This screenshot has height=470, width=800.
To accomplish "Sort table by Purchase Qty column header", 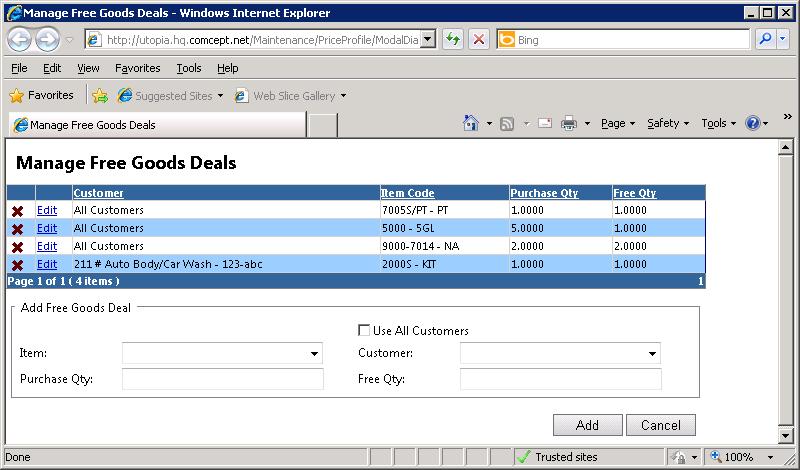I will click(x=544, y=193).
